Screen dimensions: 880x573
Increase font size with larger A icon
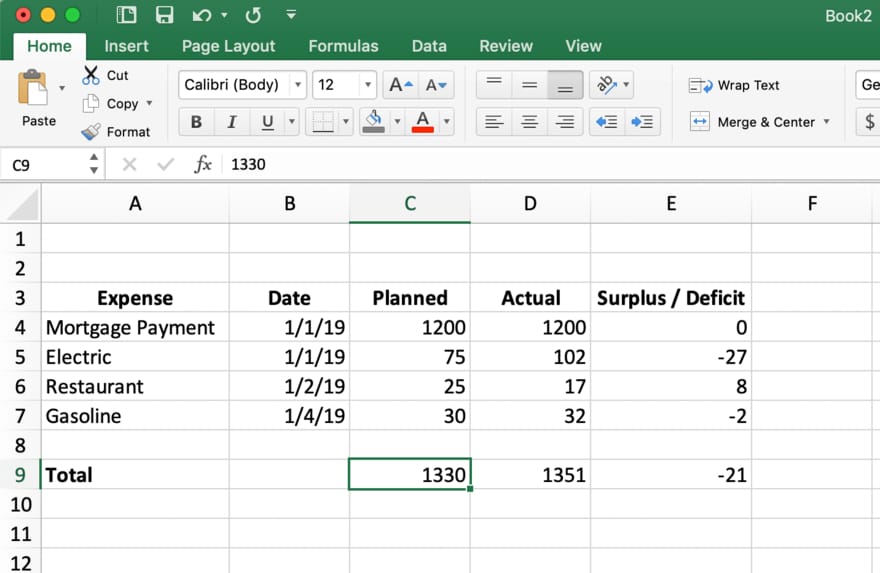coord(401,85)
